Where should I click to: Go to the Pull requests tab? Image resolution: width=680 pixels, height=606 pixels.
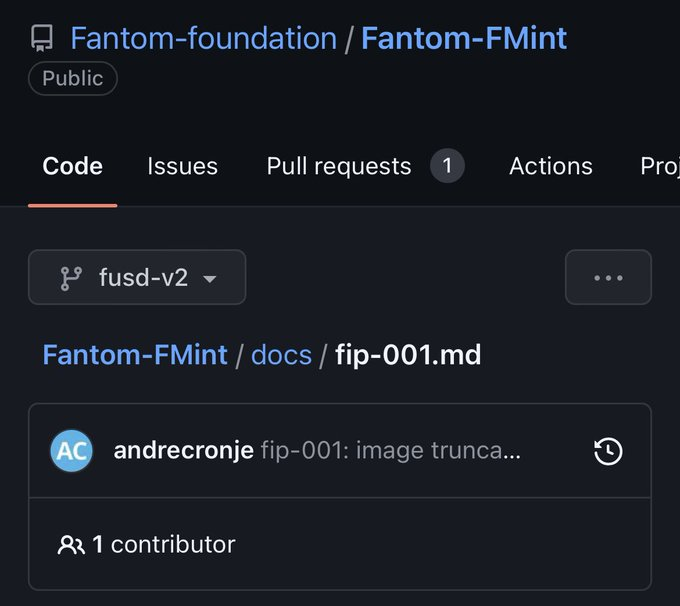[339, 167]
